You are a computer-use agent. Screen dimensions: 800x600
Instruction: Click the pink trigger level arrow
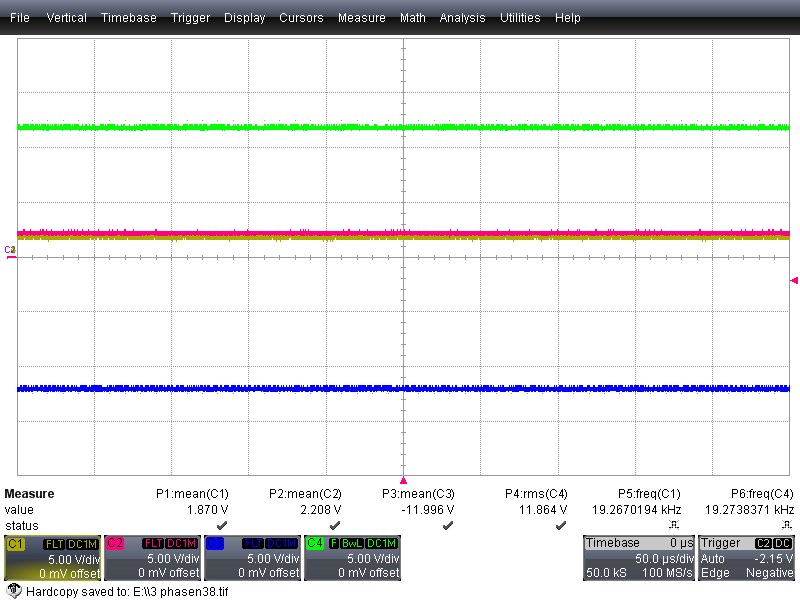tap(794, 280)
